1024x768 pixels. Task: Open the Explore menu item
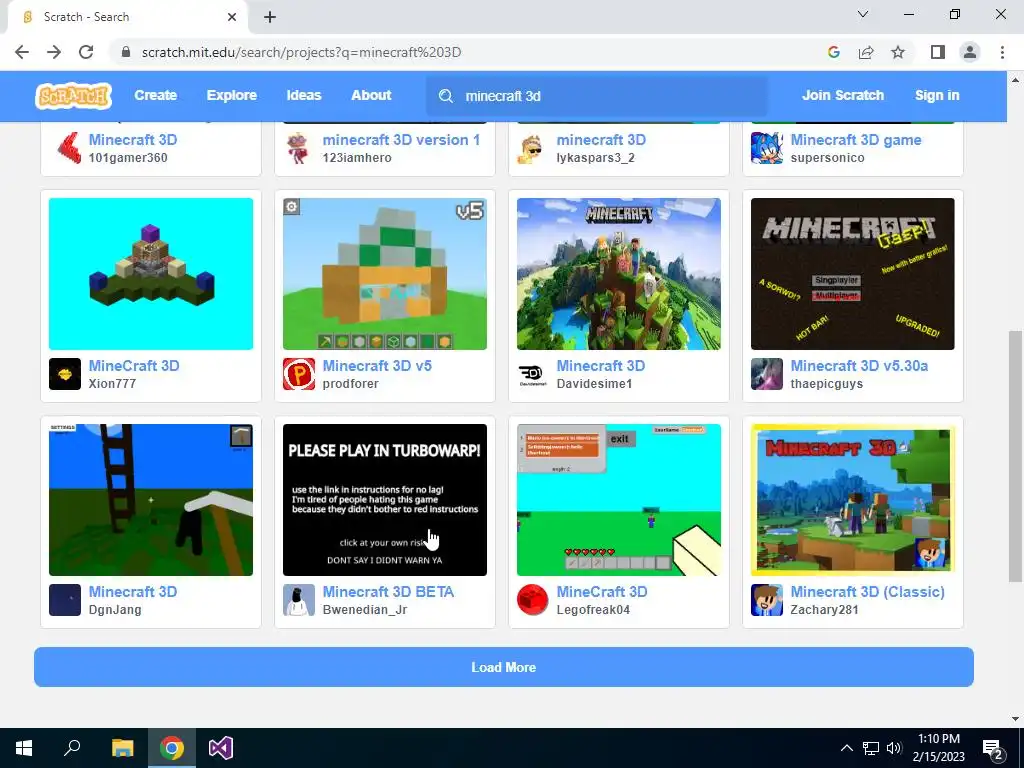point(232,95)
